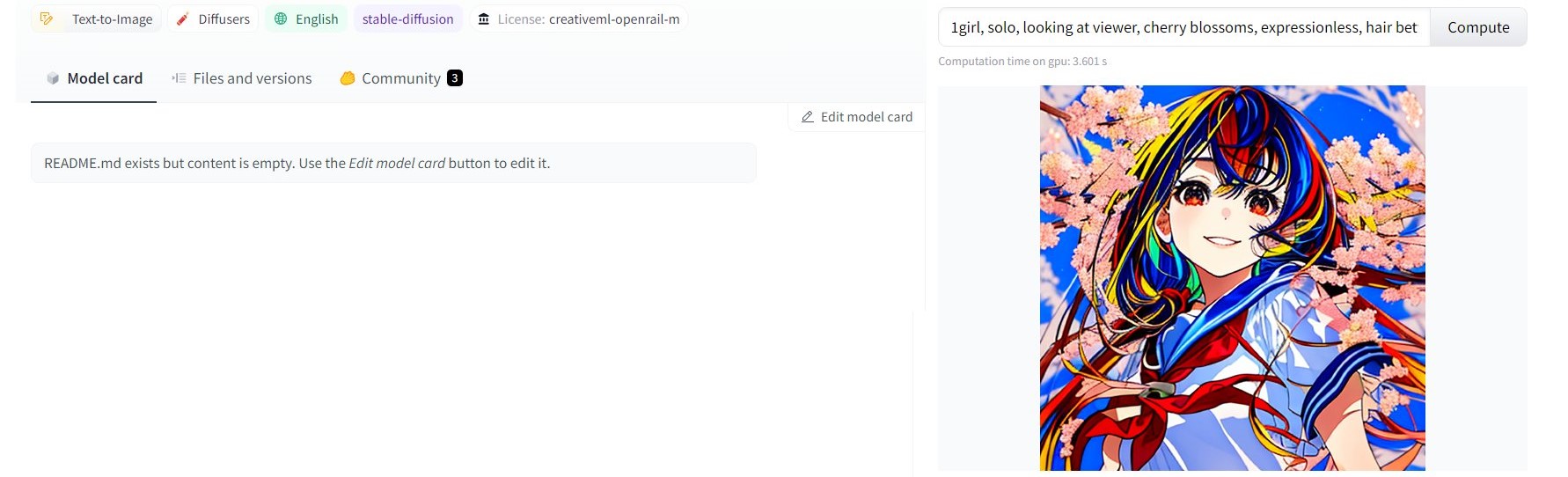Click the Community yellow chat icon
Image resolution: width=1568 pixels, height=477 pixels.
click(348, 78)
